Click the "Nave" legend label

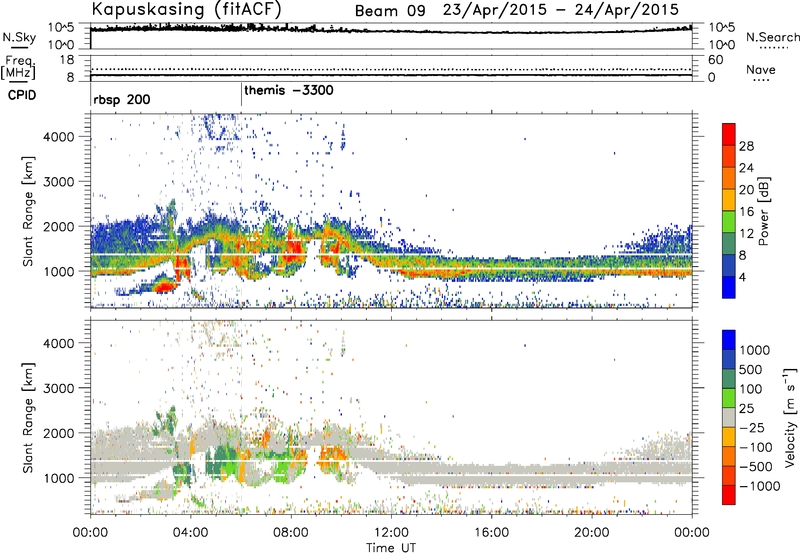(x=761, y=69)
